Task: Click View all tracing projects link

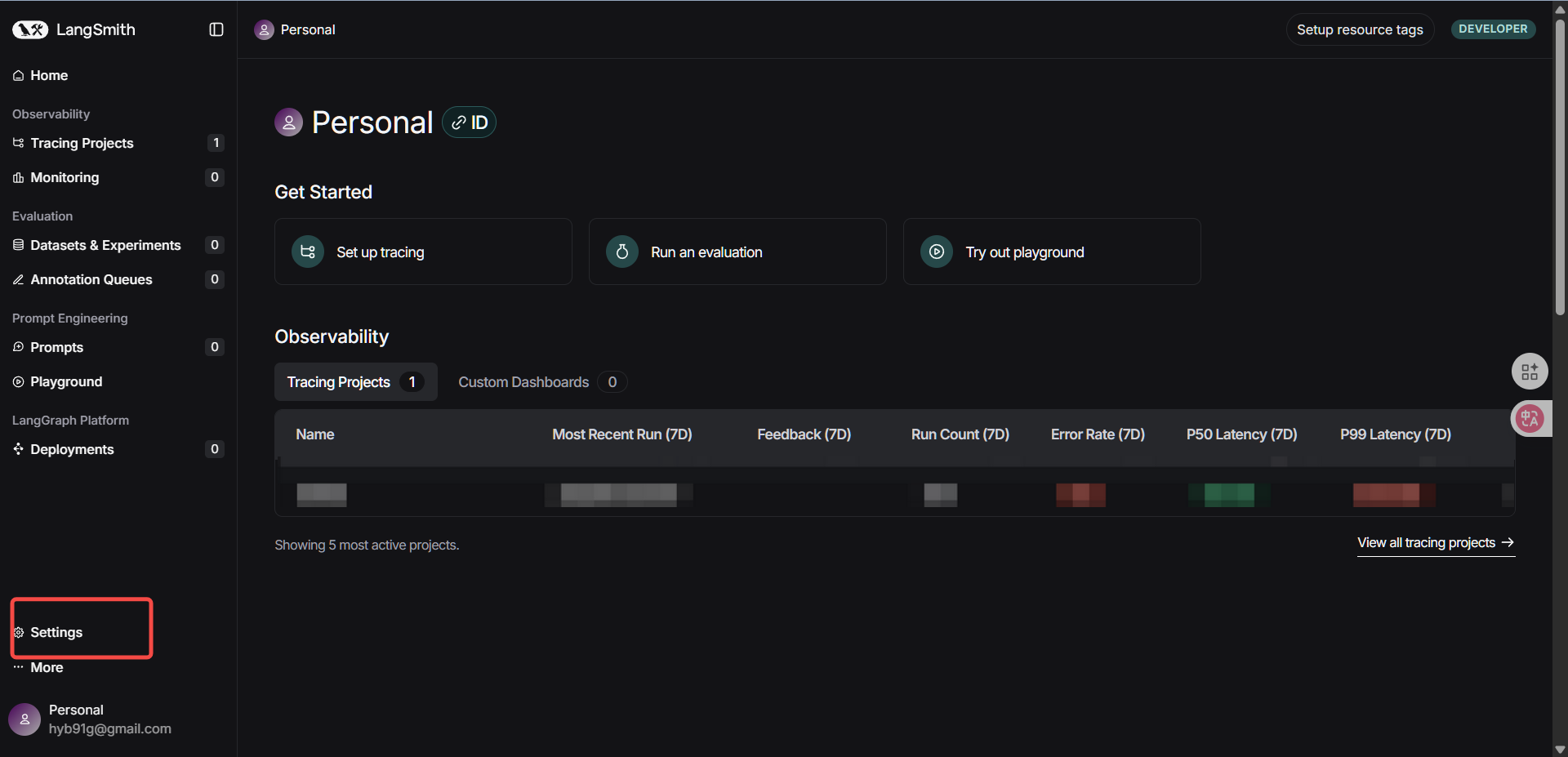Action: 1436,543
